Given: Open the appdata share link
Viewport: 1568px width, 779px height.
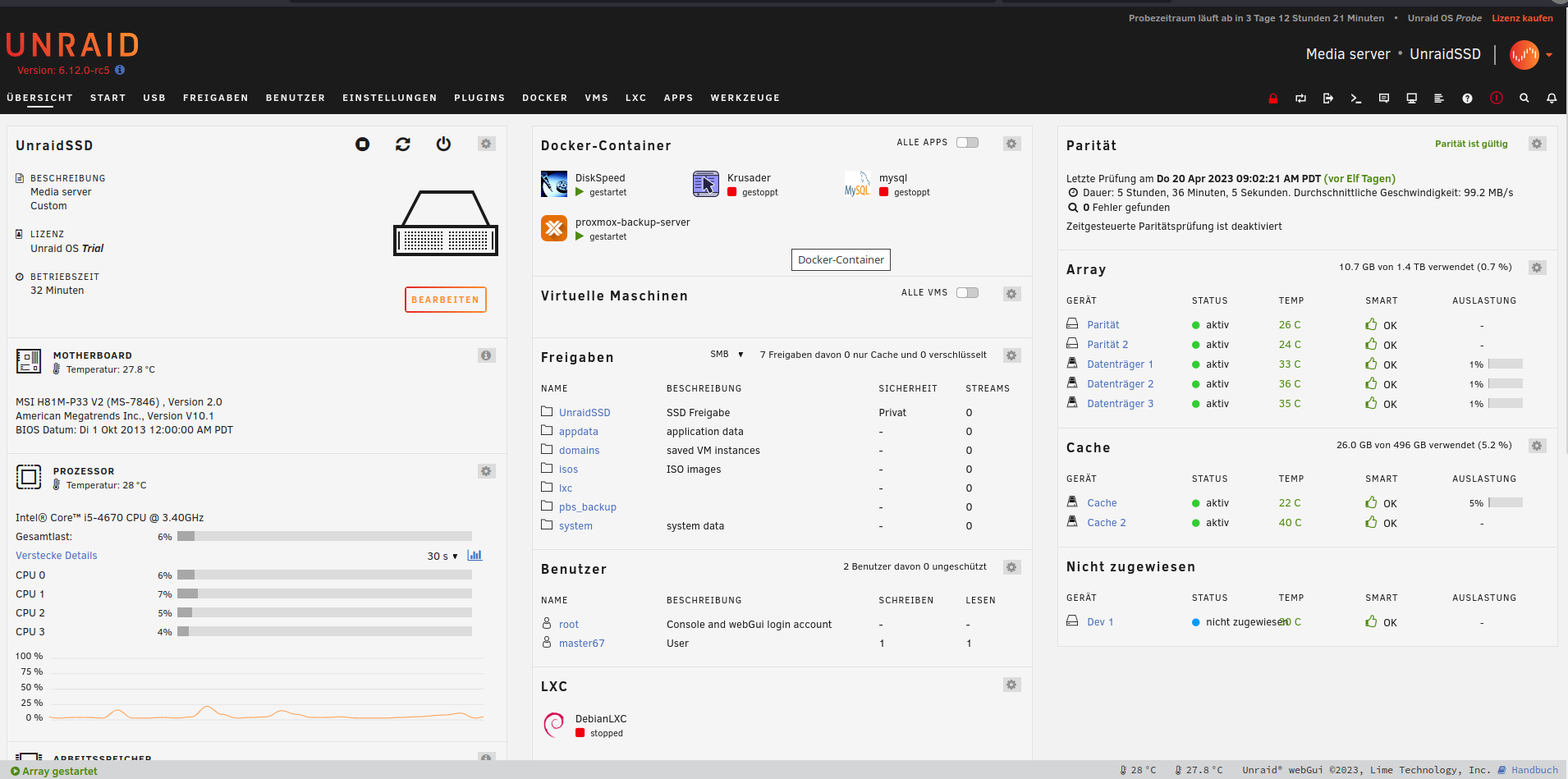Looking at the screenshot, I should coord(579,432).
